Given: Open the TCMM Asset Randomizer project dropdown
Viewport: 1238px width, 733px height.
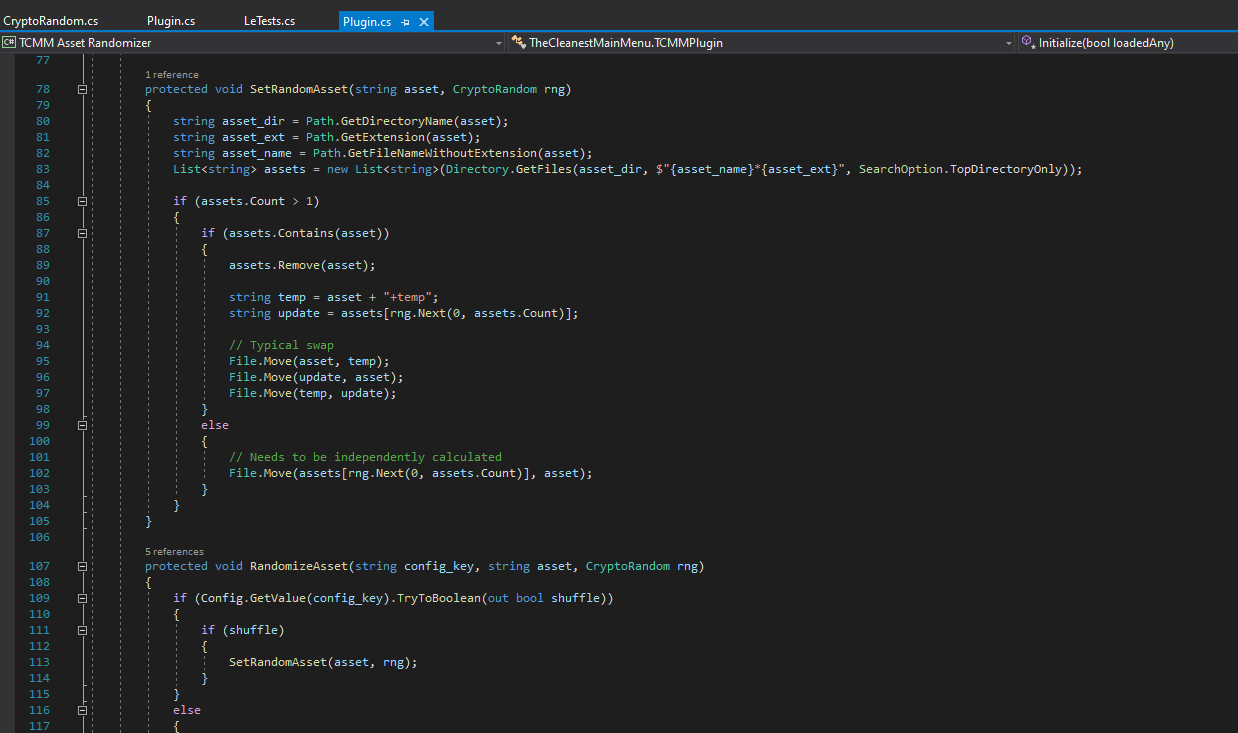Looking at the screenshot, I should pos(499,43).
